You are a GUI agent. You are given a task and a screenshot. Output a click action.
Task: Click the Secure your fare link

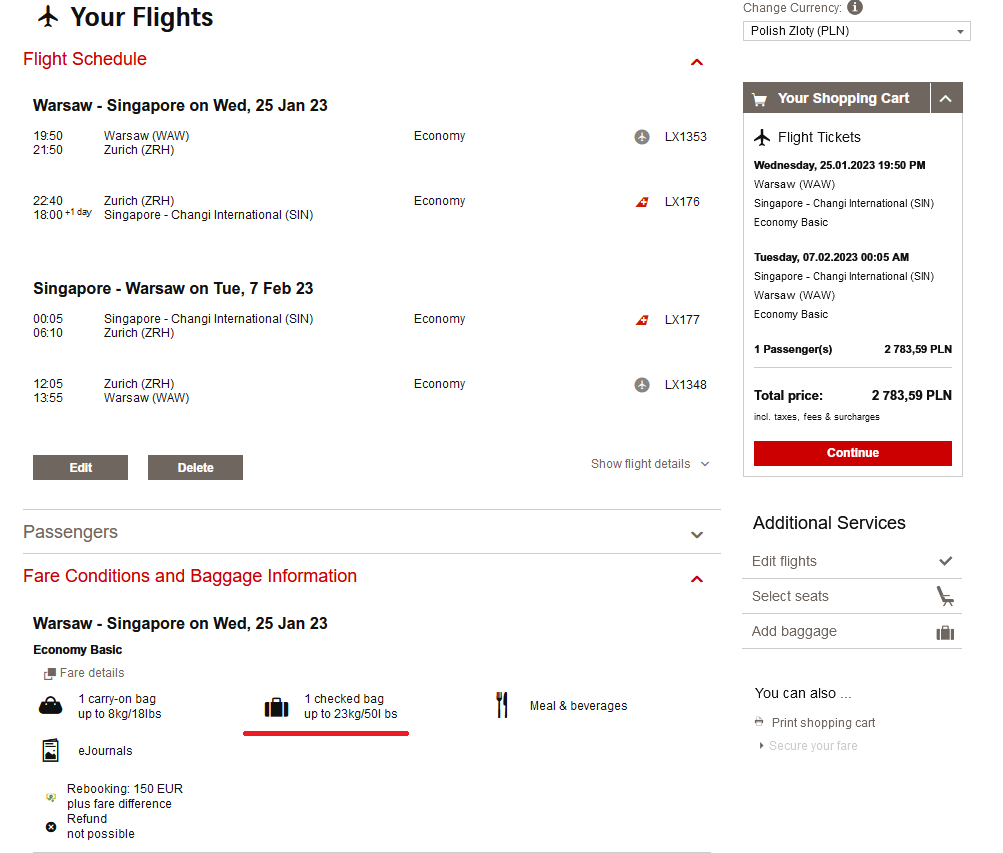pos(813,746)
